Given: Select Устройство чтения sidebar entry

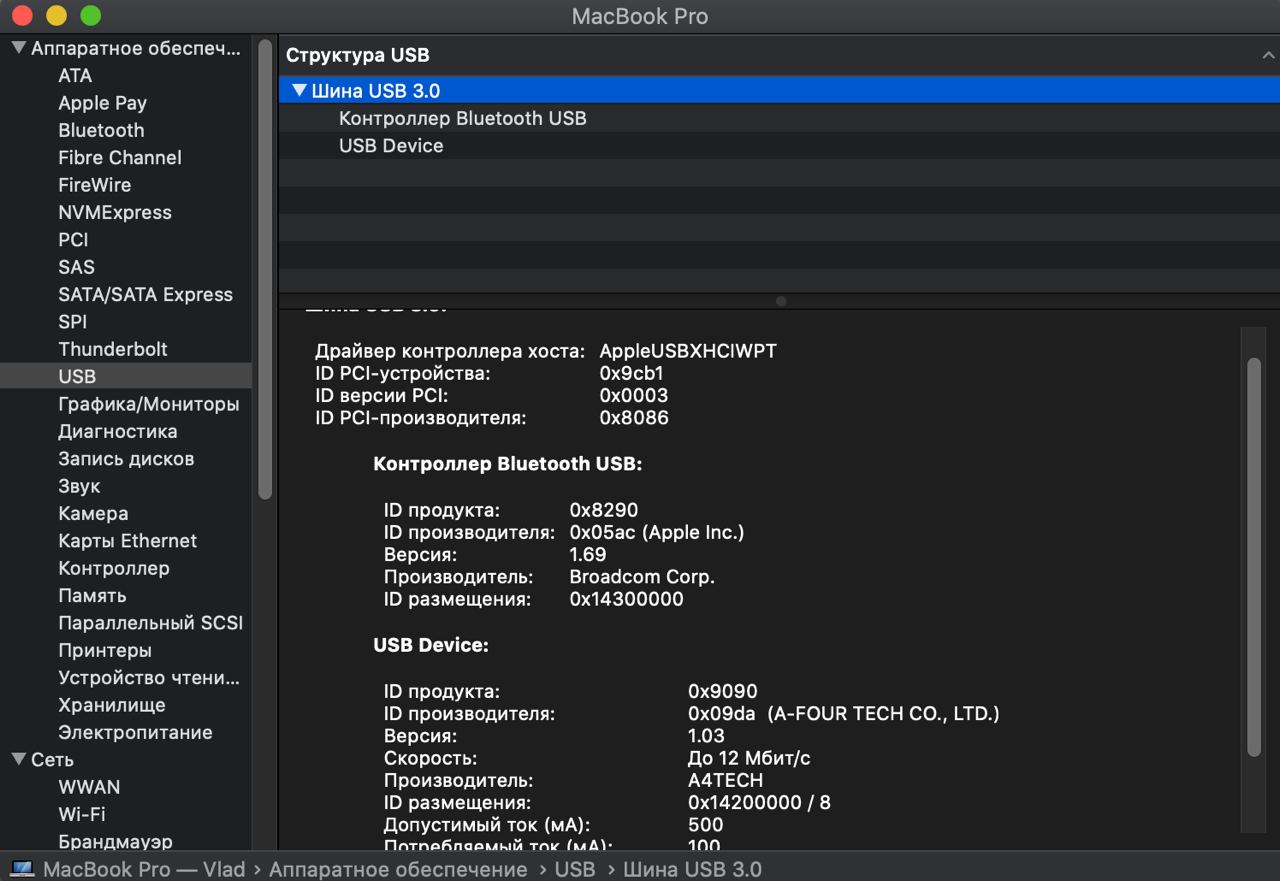Looking at the screenshot, I should pos(149,678).
